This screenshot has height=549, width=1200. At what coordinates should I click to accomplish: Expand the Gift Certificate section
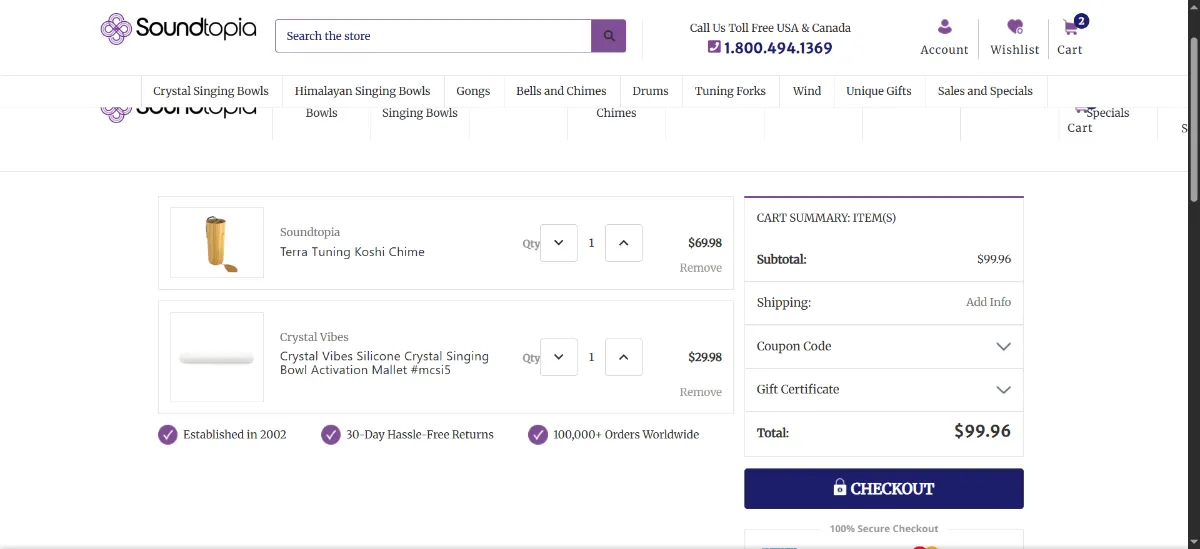(884, 389)
